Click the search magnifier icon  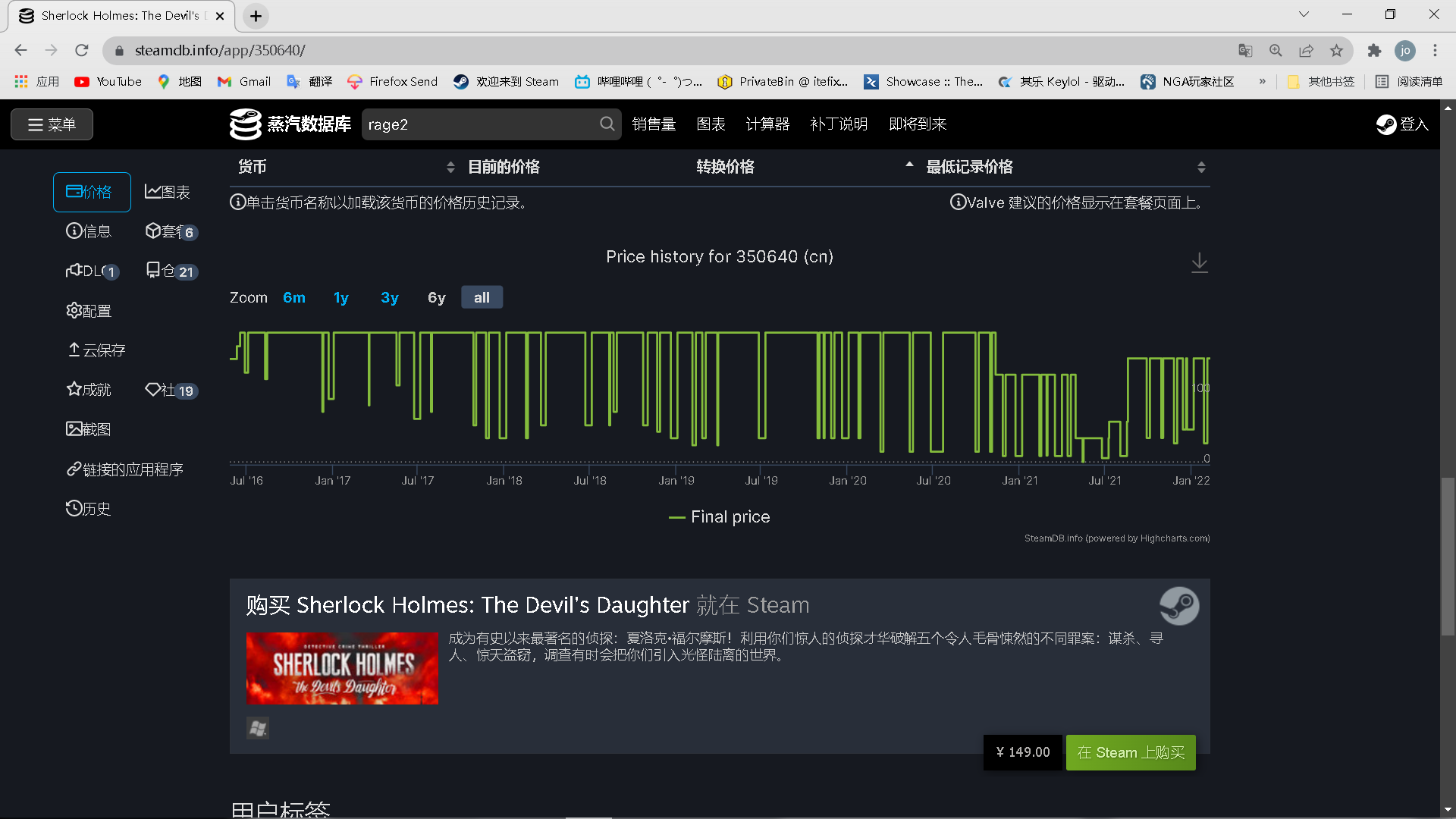[607, 124]
